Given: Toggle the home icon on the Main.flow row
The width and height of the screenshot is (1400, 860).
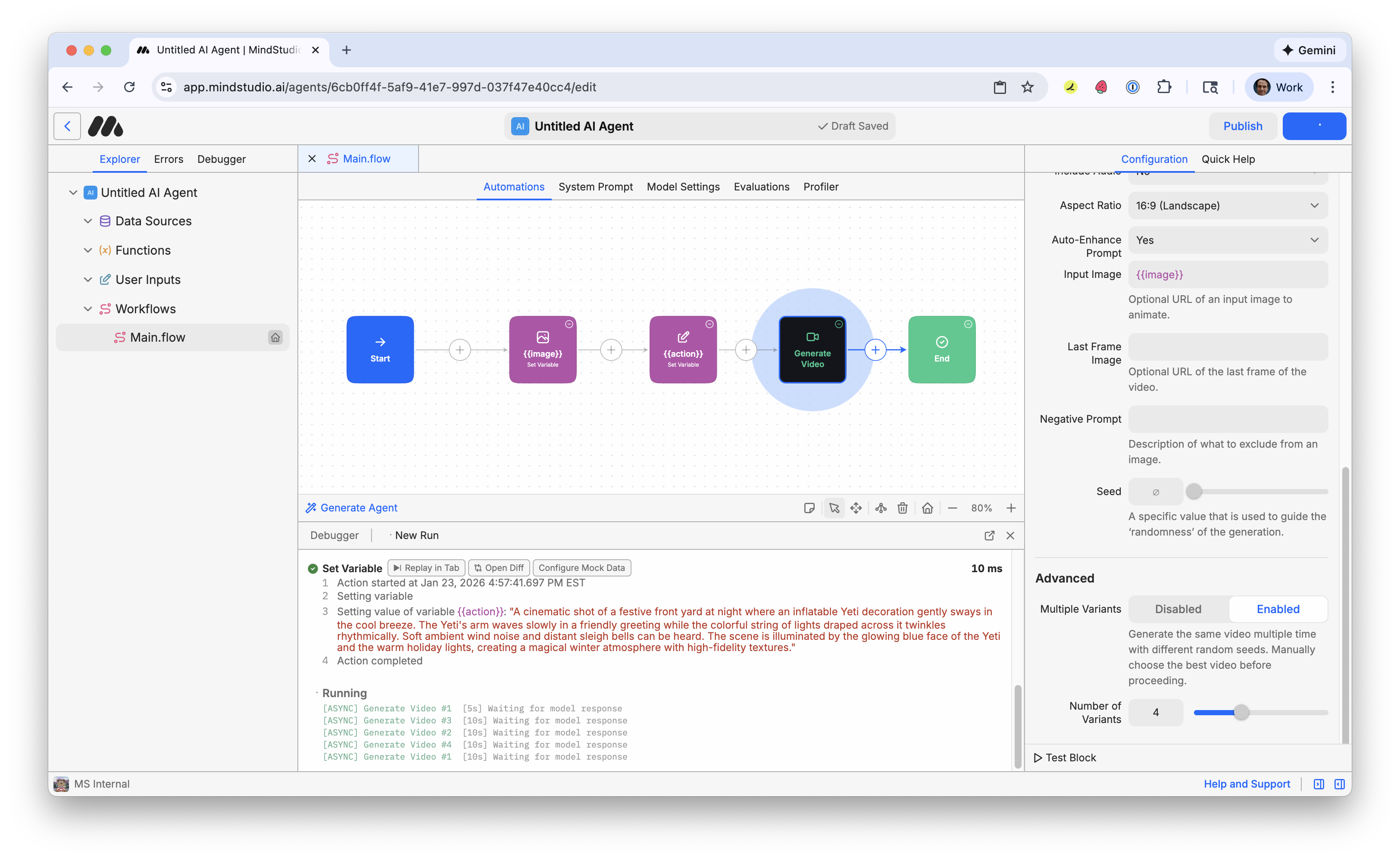Looking at the screenshot, I should click(275, 337).
